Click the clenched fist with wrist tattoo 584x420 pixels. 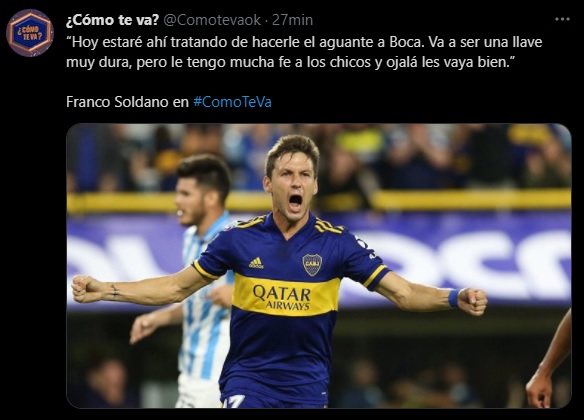[x=87, y=289]
